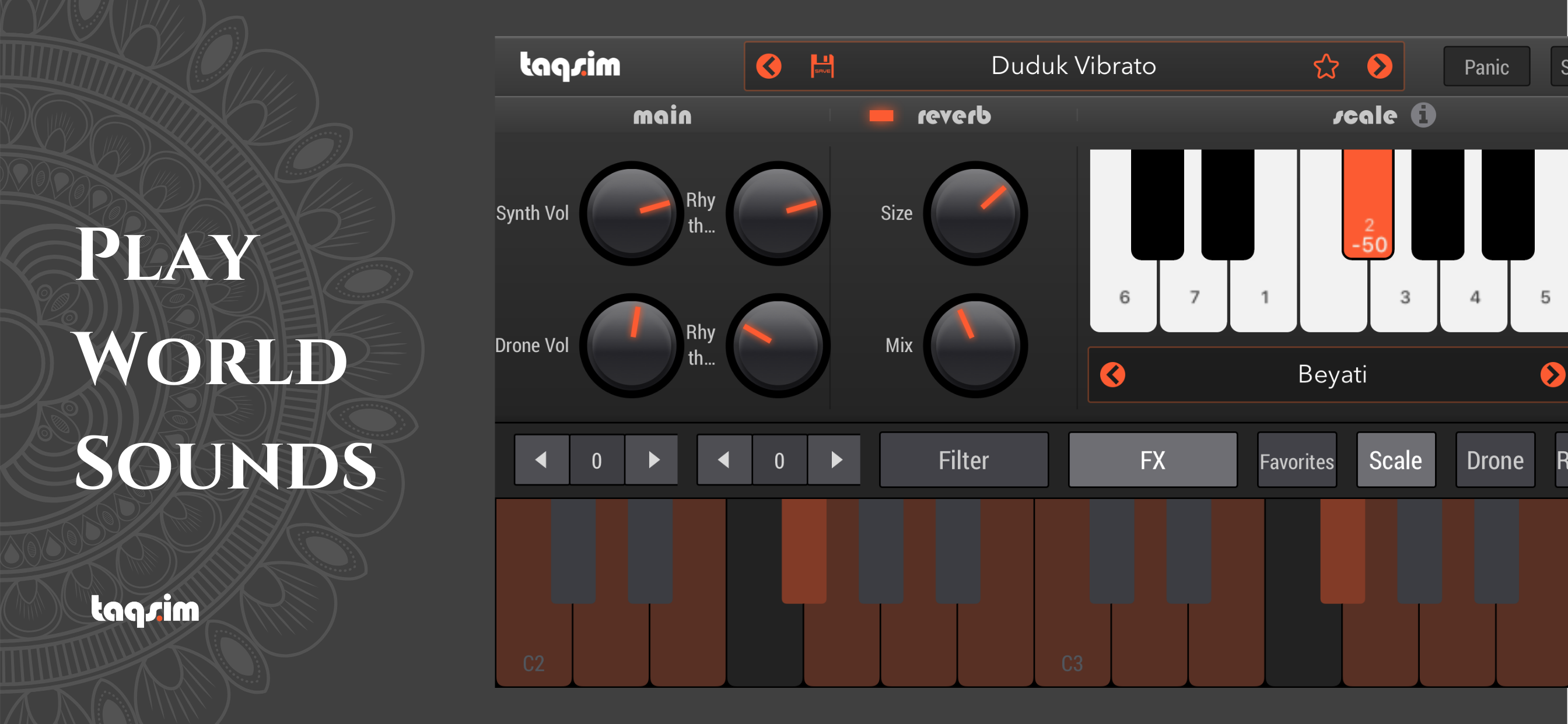Click the reverb Mix knob

click(975, 346)
